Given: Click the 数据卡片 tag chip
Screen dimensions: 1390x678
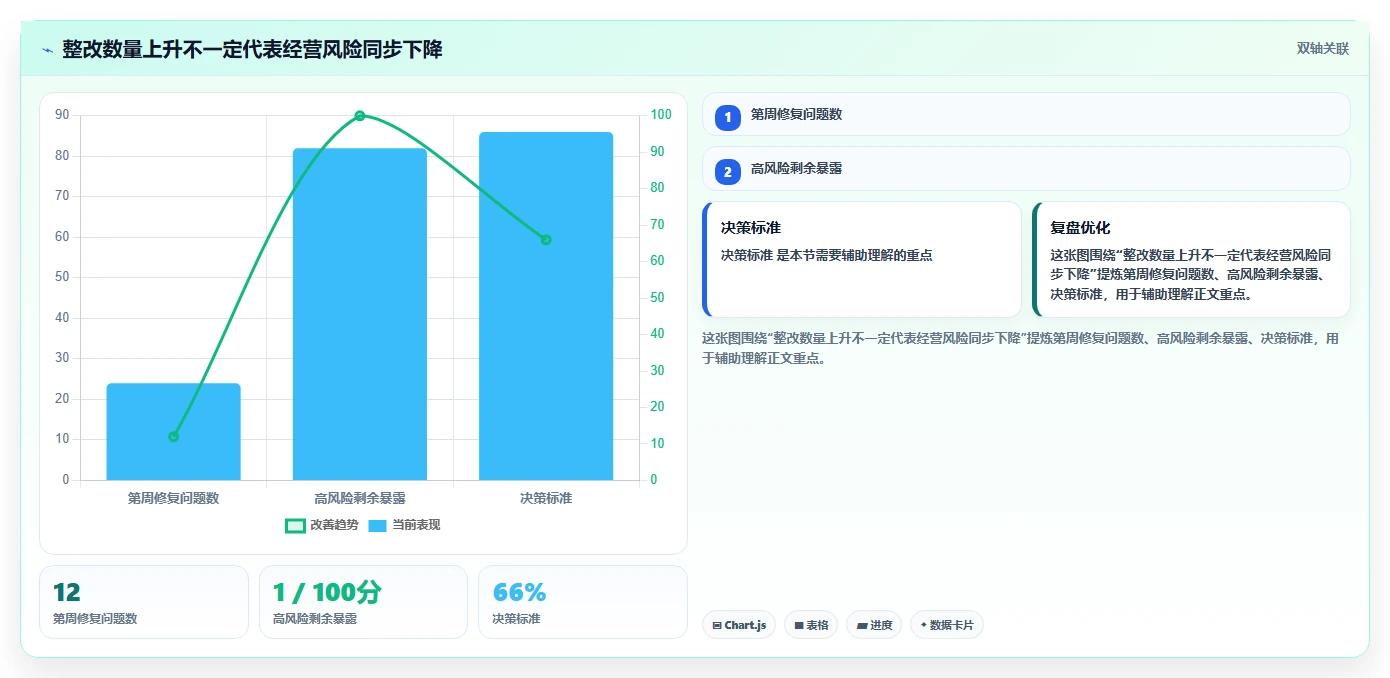Looking at the screenshot, I should pos(947,625).
